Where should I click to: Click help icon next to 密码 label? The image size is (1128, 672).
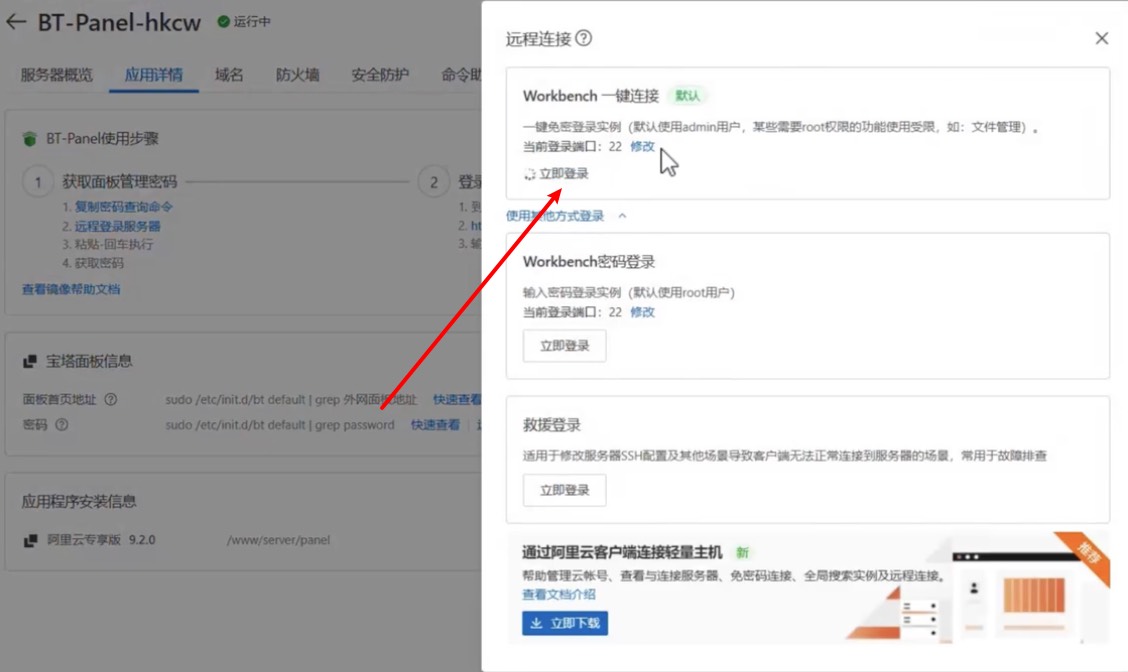pos(62,424)
